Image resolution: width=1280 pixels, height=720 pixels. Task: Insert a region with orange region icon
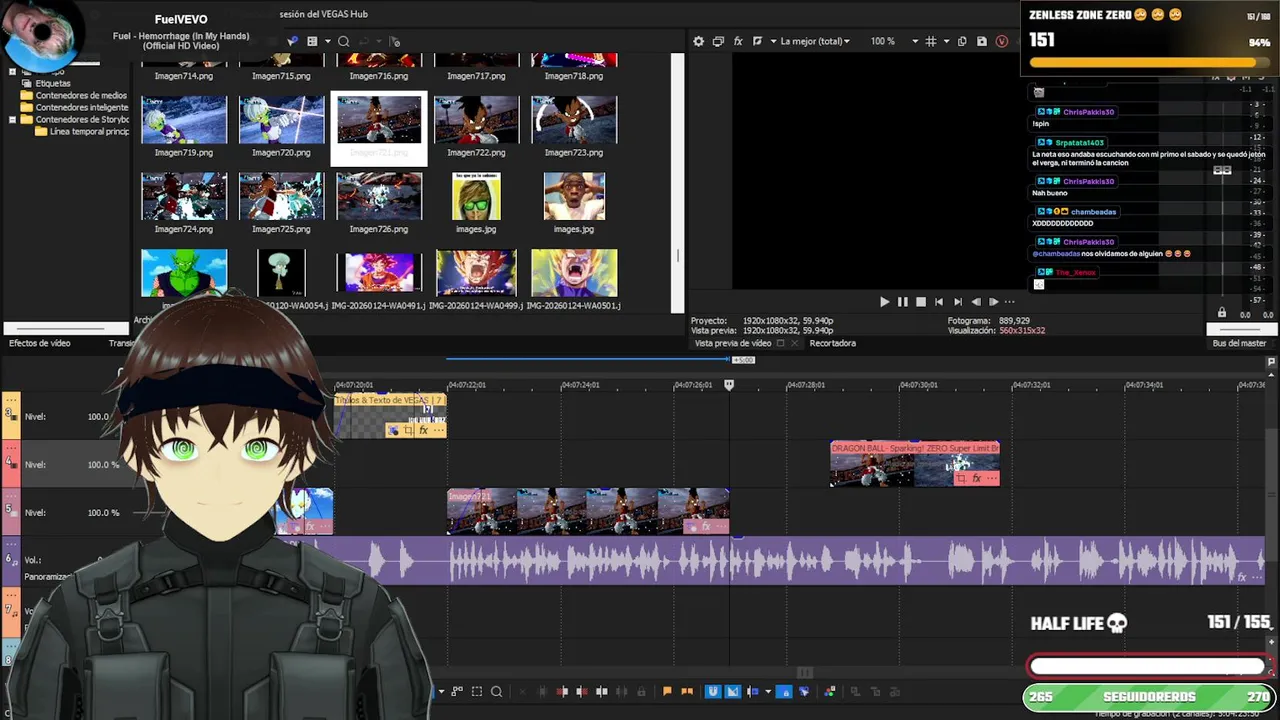coord(687,691)
